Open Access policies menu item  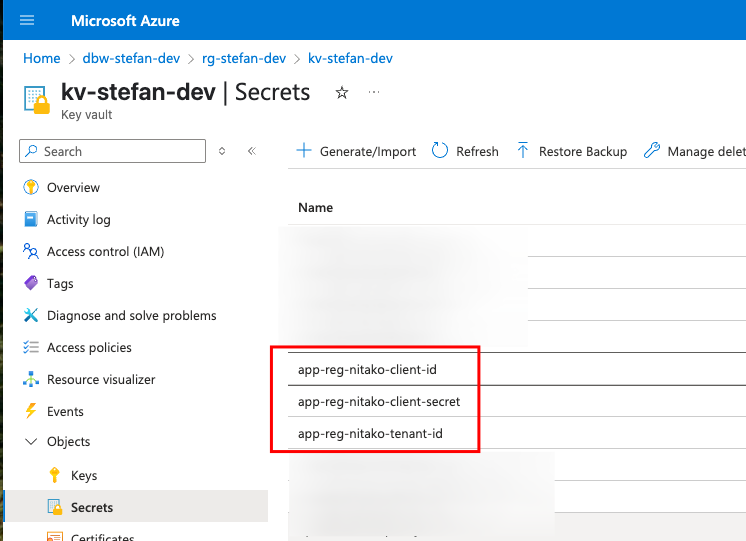click(89, 347)
